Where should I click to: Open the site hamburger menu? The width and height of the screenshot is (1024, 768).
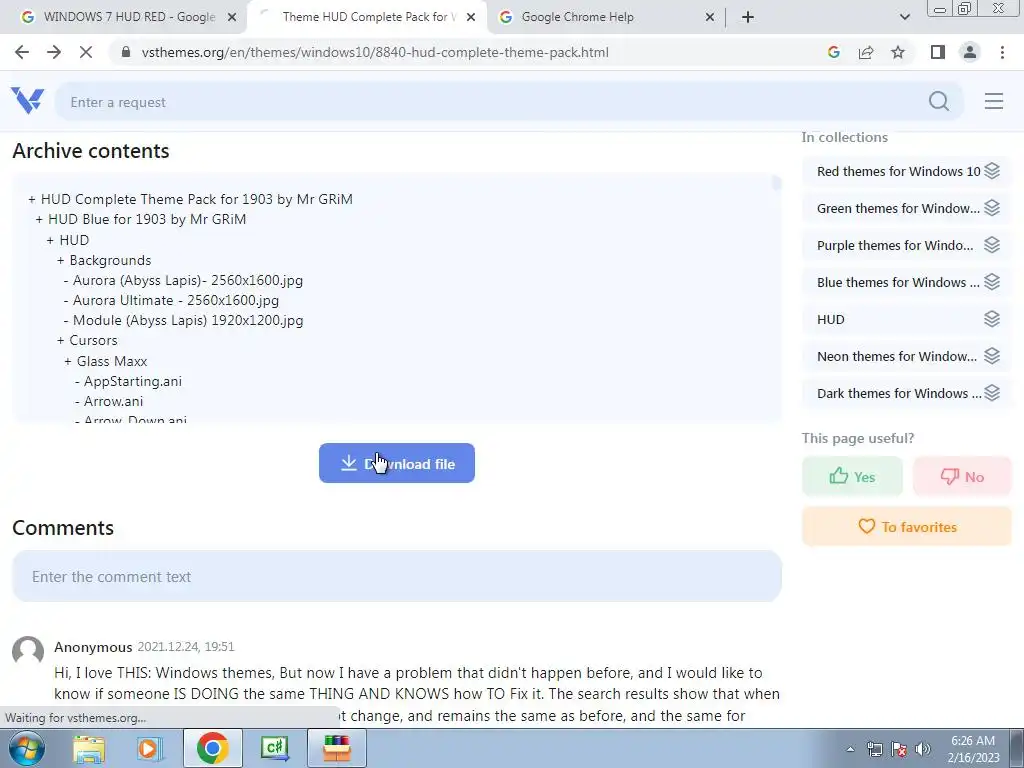(x=994, y=101)
